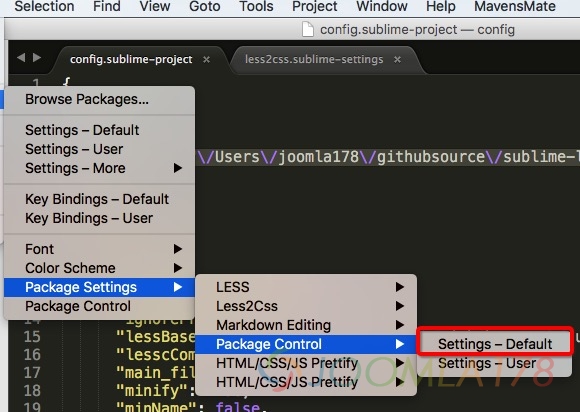Click Users in the path string
This screenshot has height=412, width=580.
point(237,157)
